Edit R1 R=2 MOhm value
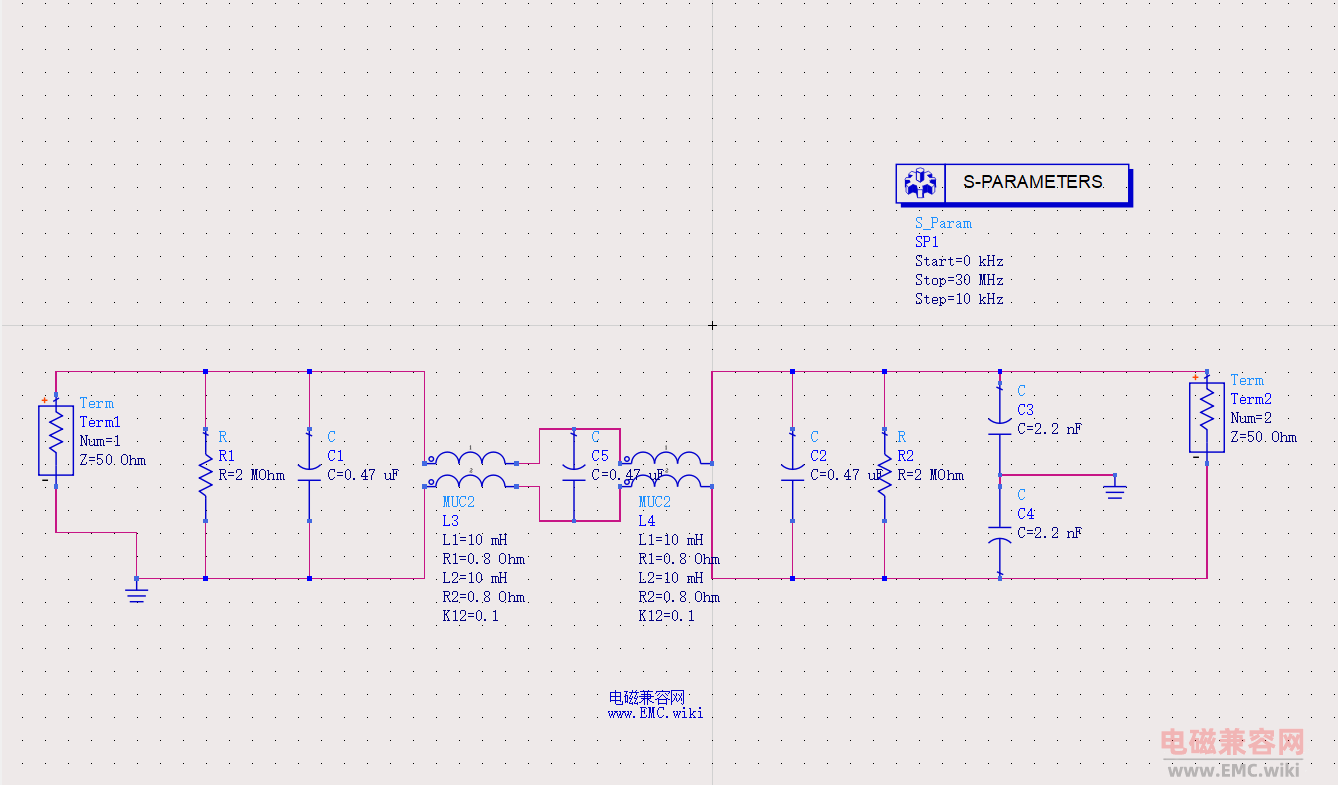 (x=251, y=475)
